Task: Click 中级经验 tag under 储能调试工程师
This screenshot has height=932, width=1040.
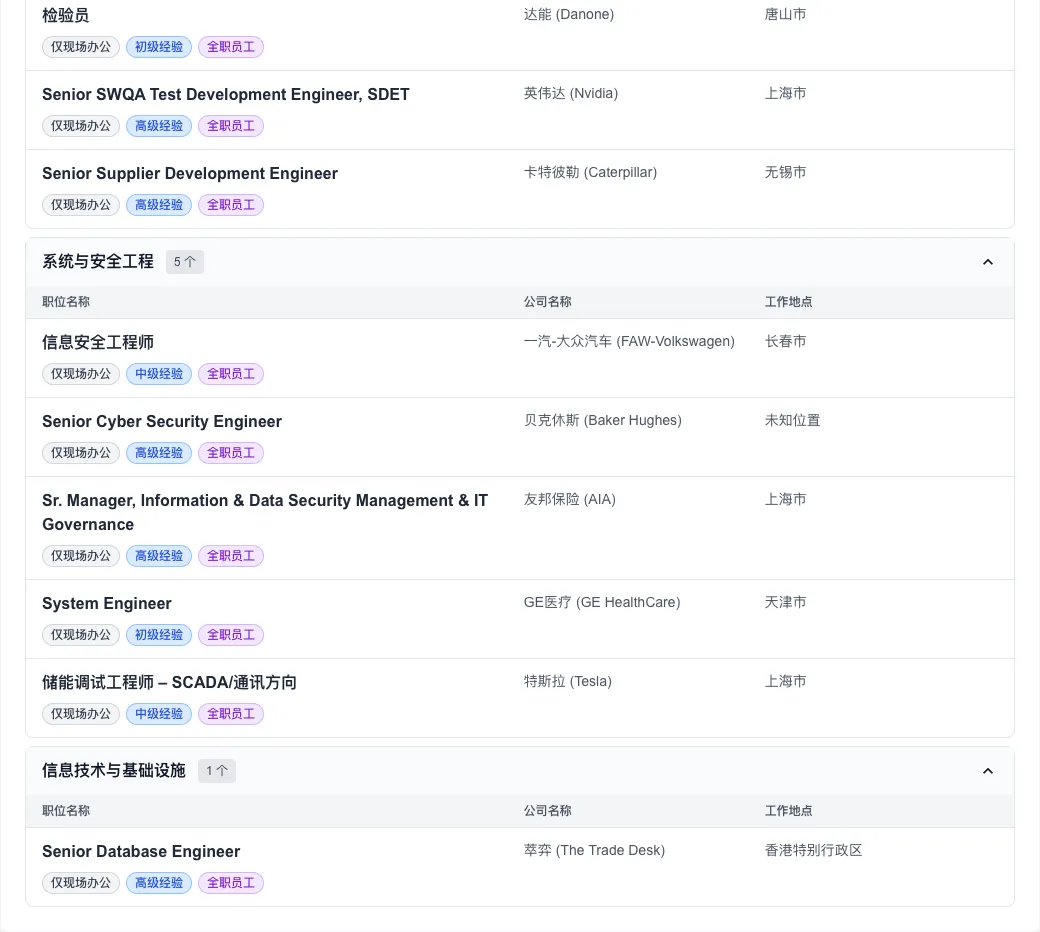Action: (x=159, y=713)
